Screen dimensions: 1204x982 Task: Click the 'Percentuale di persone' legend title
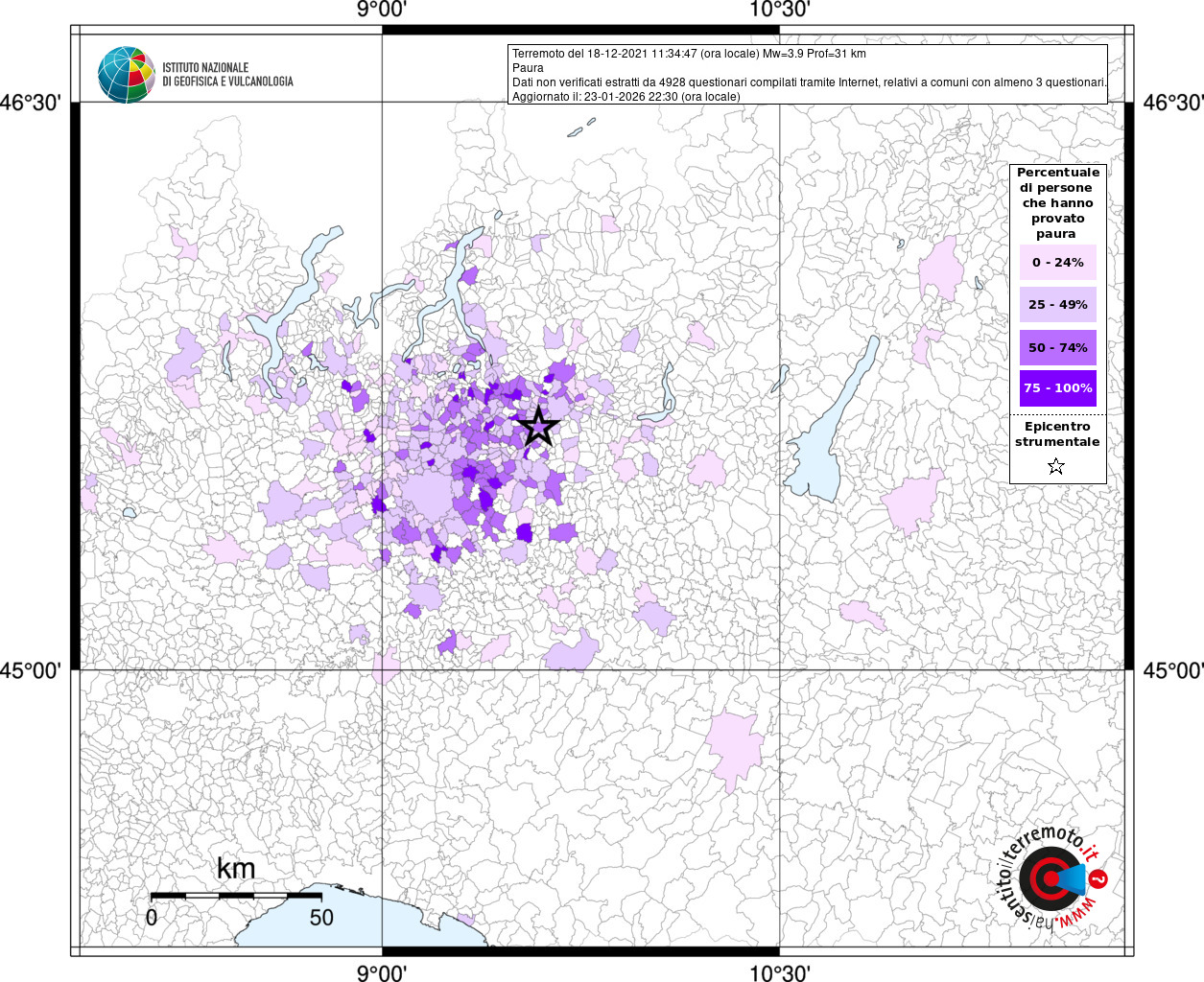click(1057, 203)
